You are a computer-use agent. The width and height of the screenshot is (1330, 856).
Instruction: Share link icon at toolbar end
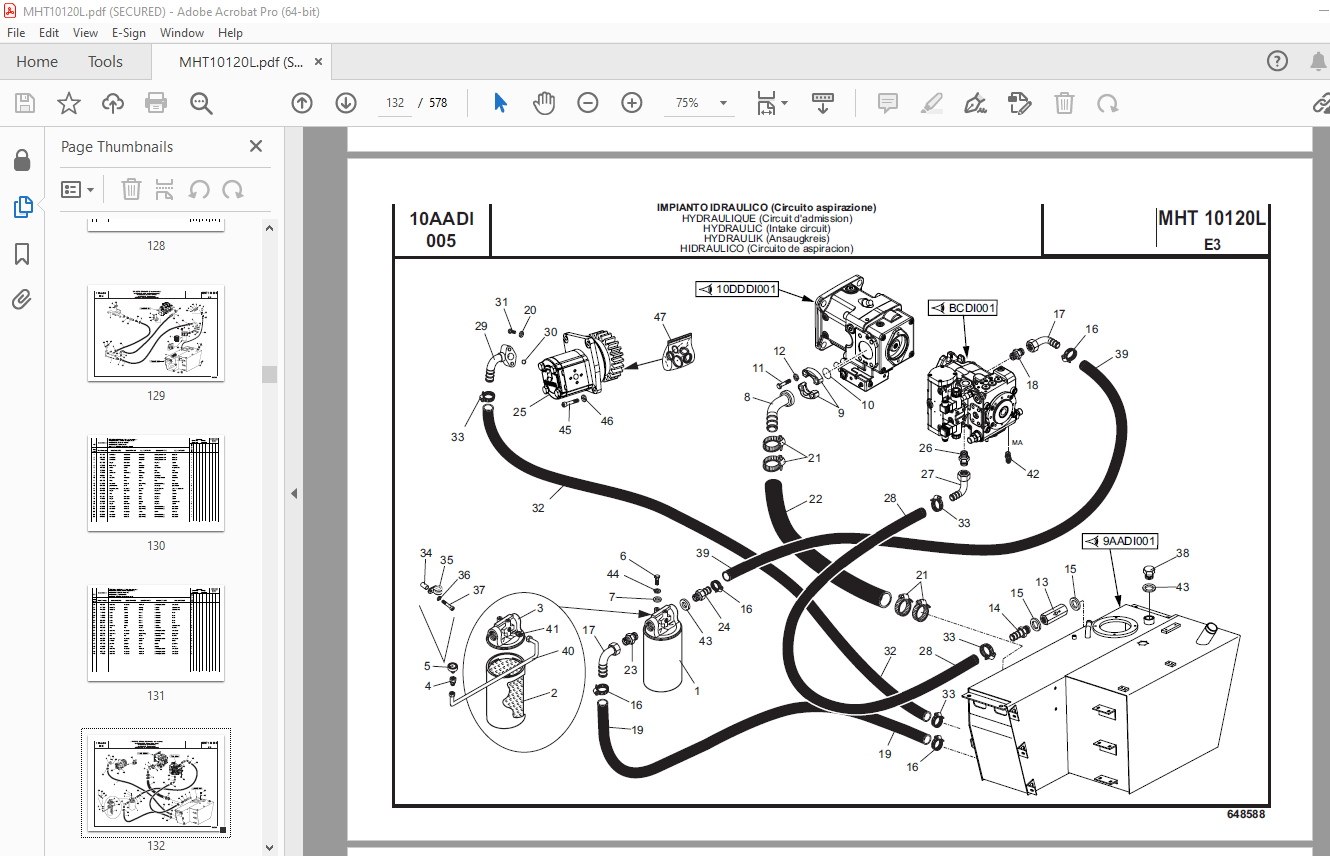pos(1321,103)
